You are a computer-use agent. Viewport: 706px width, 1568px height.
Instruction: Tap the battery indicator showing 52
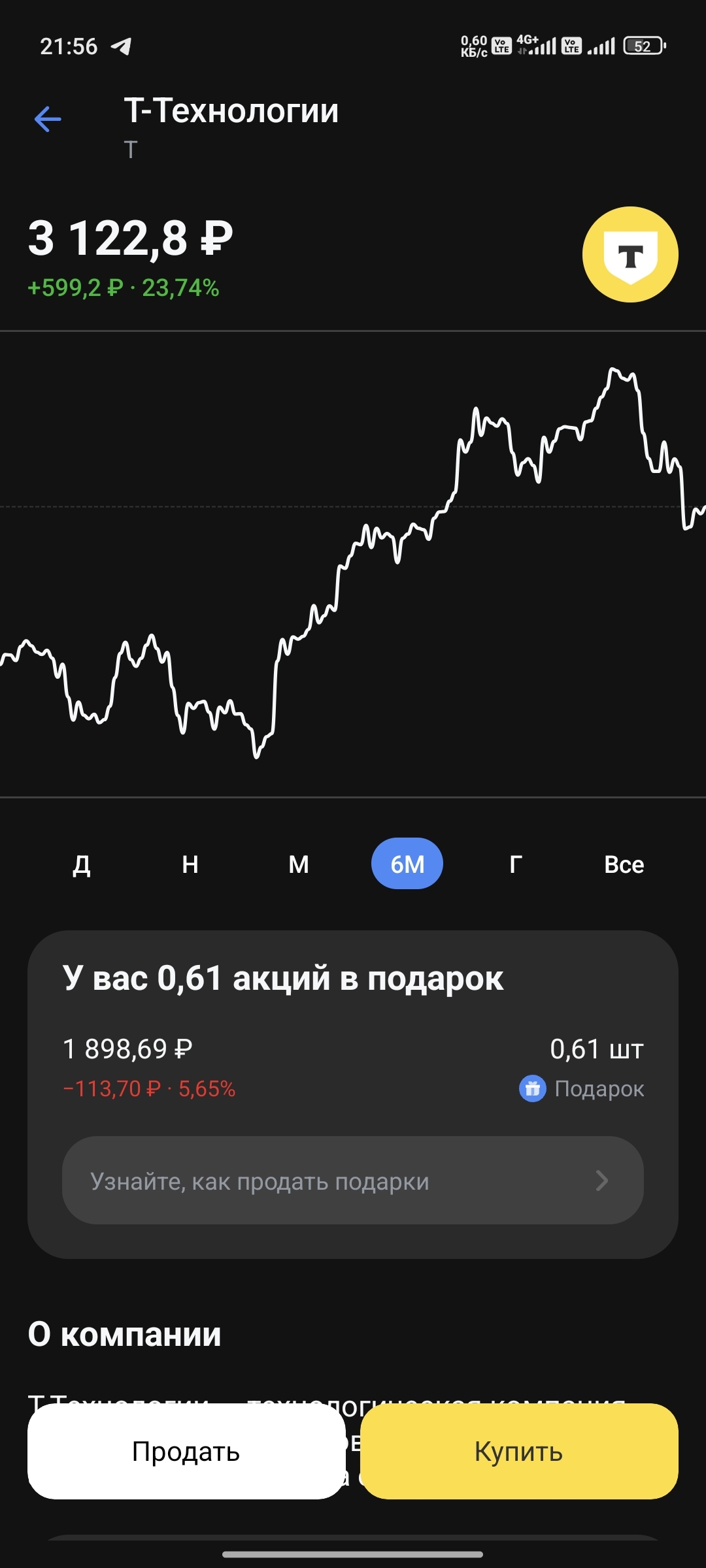click(x=644, y=46)
